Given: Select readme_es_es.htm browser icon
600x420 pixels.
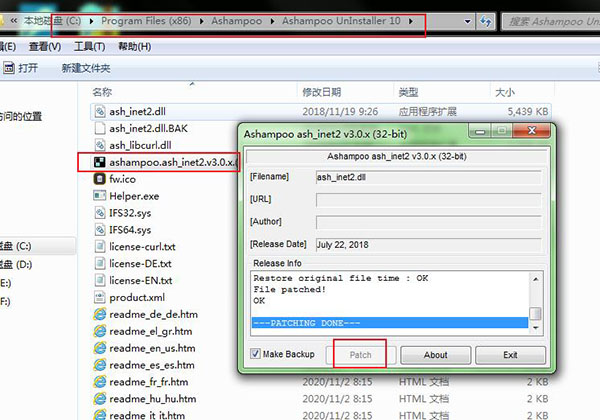Looking at the screenshot, I should coord(99,365).
